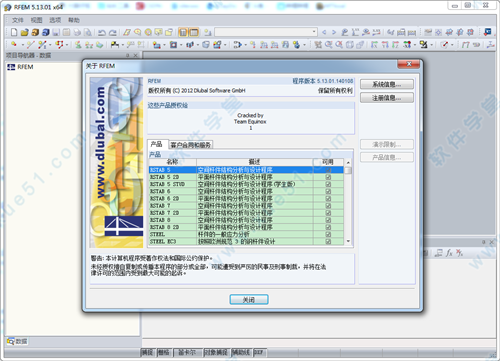Screen dimensions: 500x361
Task: Click the 演示限制... button
Action: coord(387,144)
